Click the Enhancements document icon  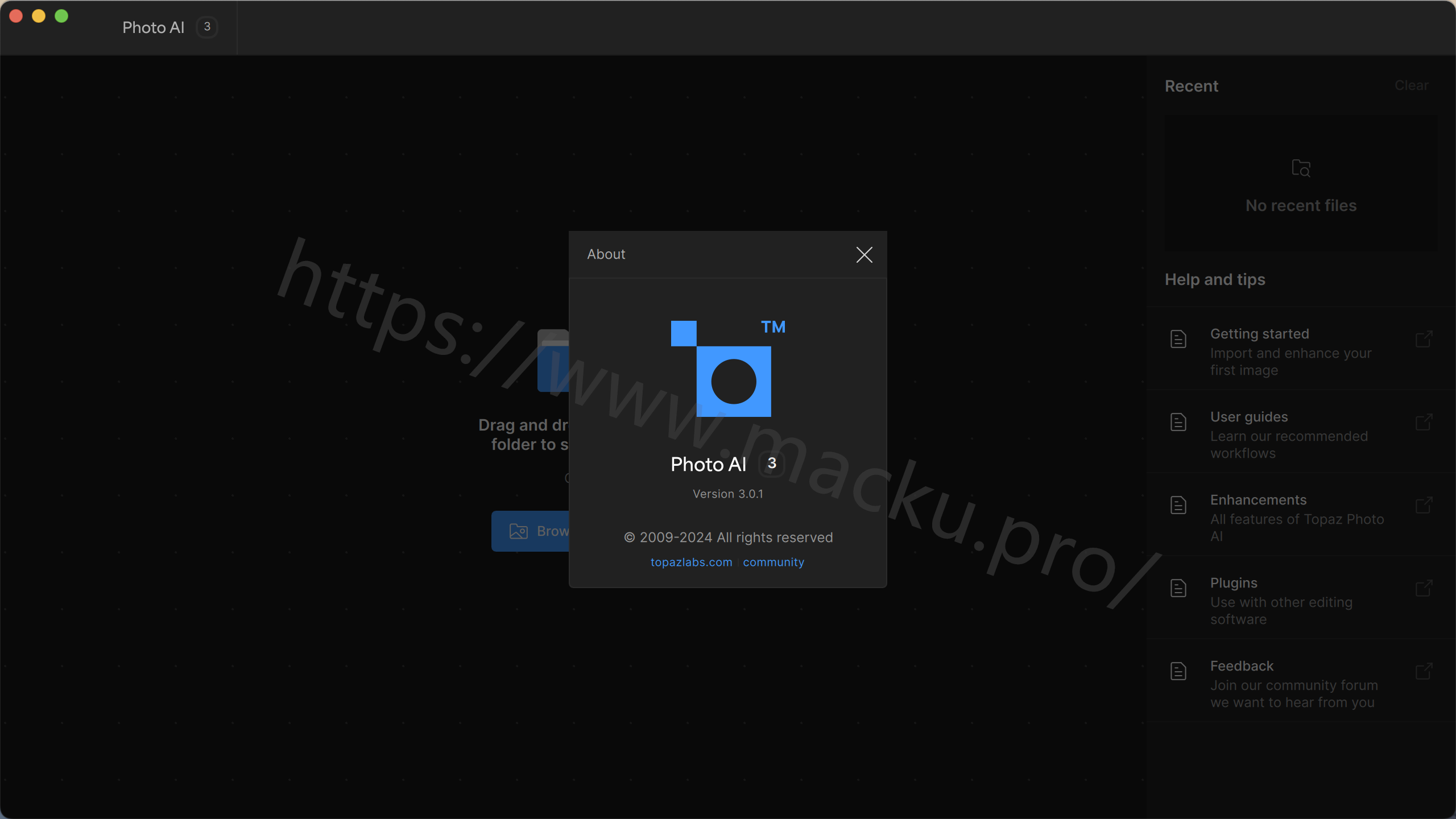point(1178,505)
